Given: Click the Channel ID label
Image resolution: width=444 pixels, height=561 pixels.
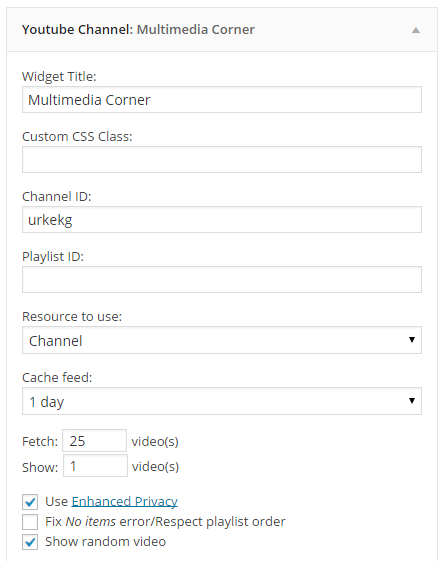Looking at the screenshot, I should (57, 196).
